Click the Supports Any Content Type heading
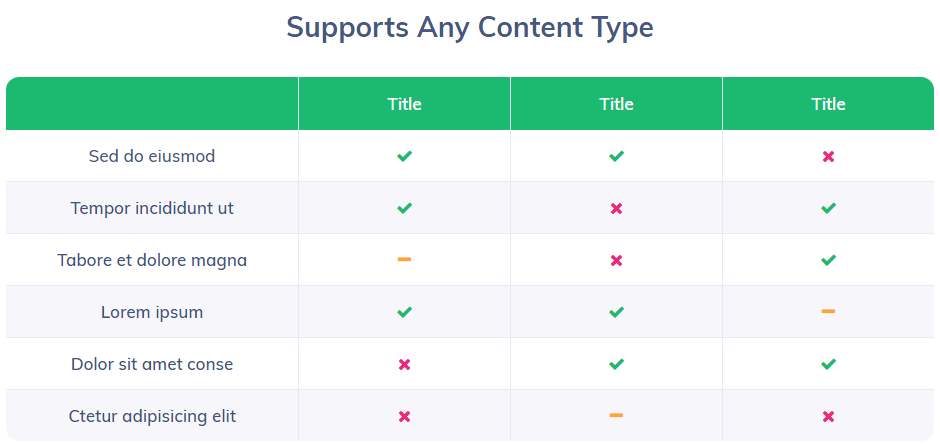Screen dimensions: 940x444 point(469,28)
